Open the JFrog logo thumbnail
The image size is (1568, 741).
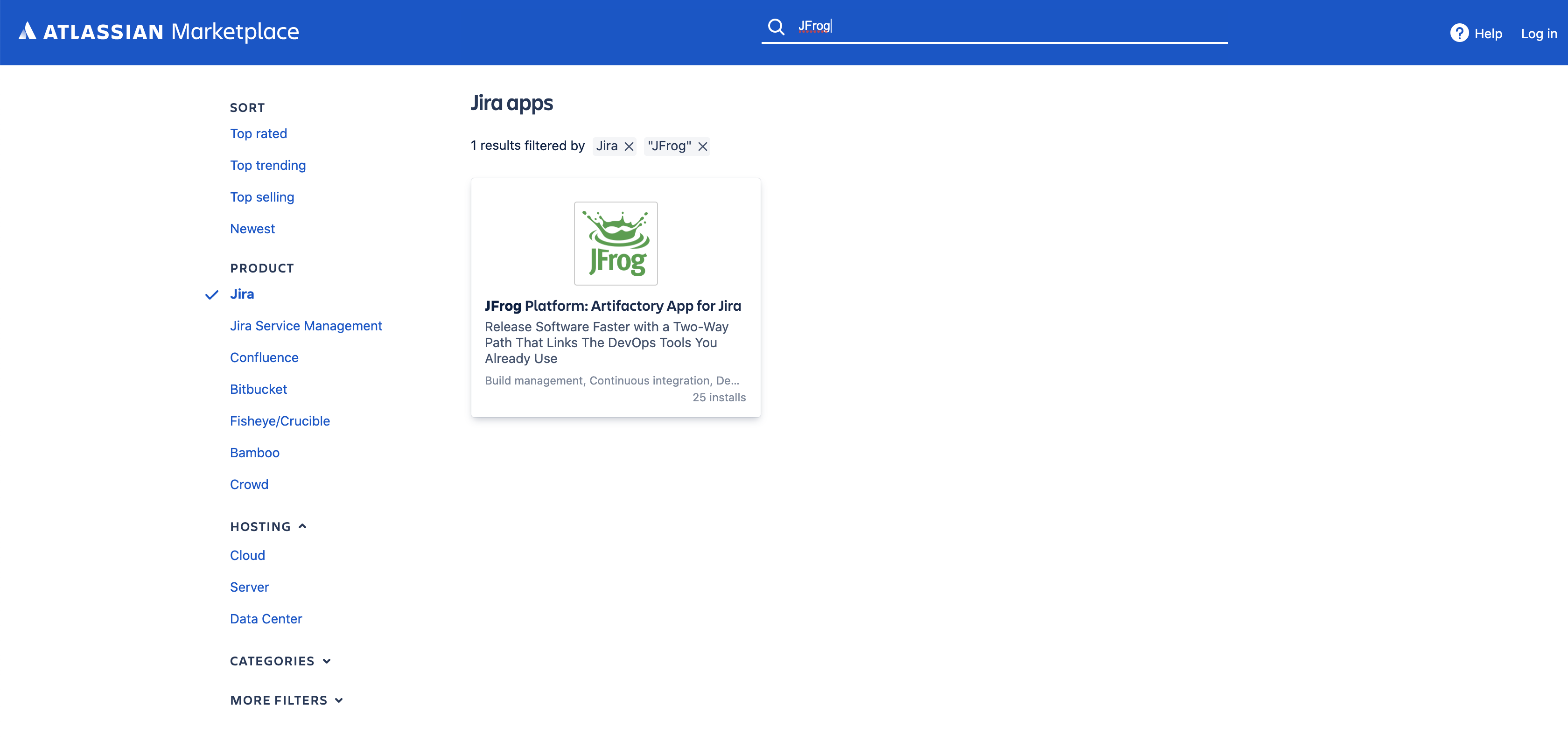click(616, 244)
